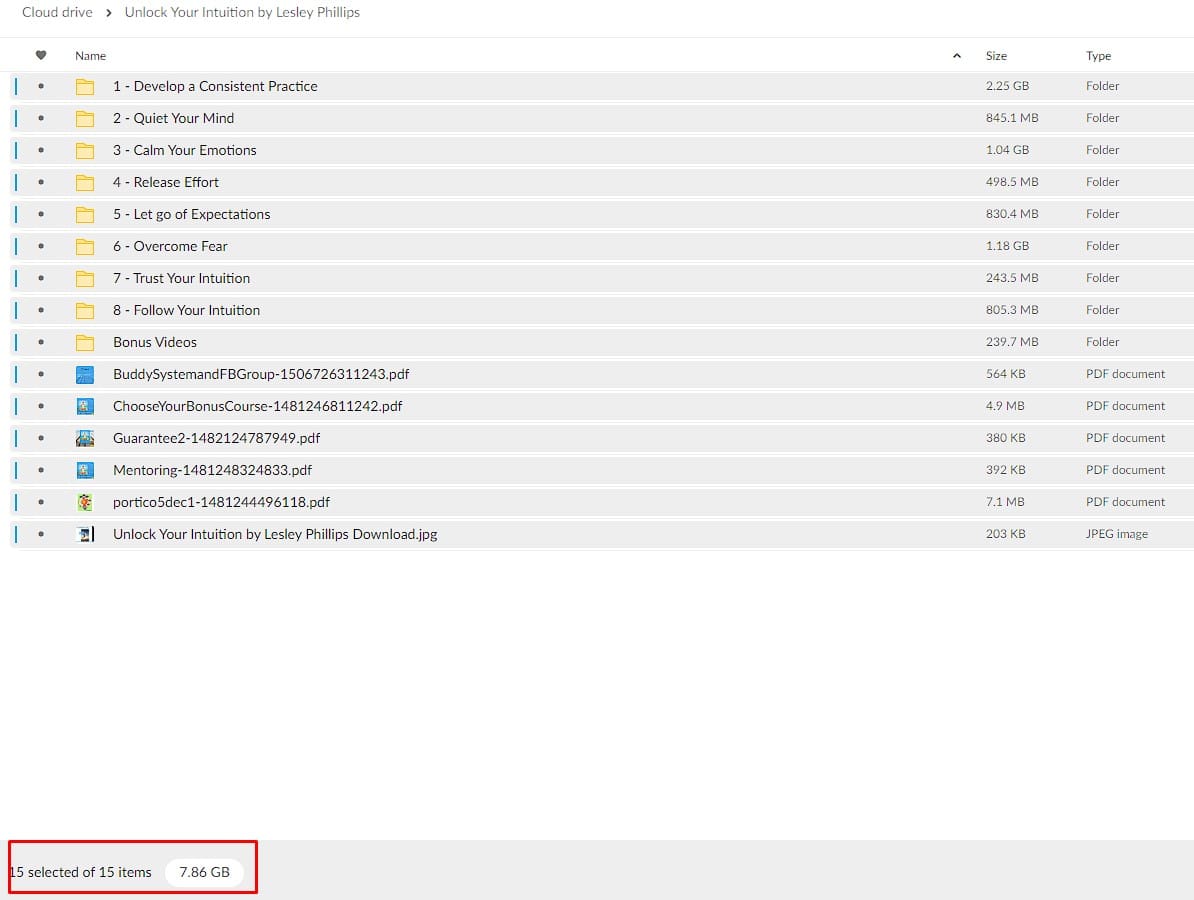
Task: Click the JPEG image file icon
Action: [85, 534]
